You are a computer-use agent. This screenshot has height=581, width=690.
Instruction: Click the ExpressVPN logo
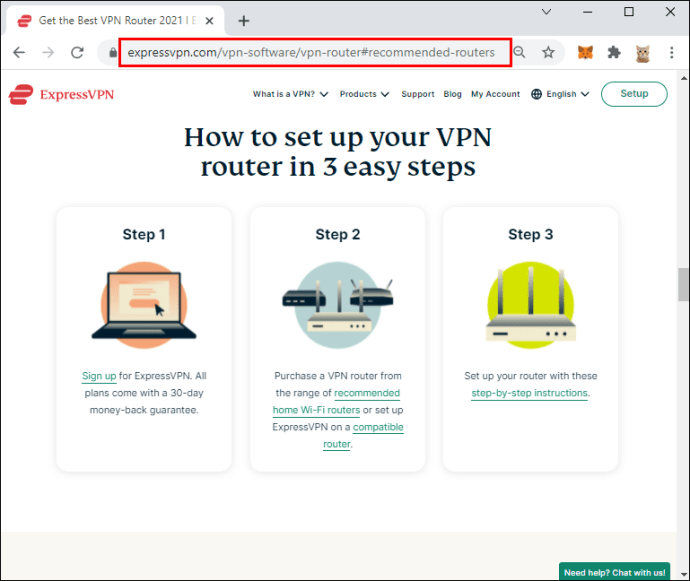coord(61,94)
